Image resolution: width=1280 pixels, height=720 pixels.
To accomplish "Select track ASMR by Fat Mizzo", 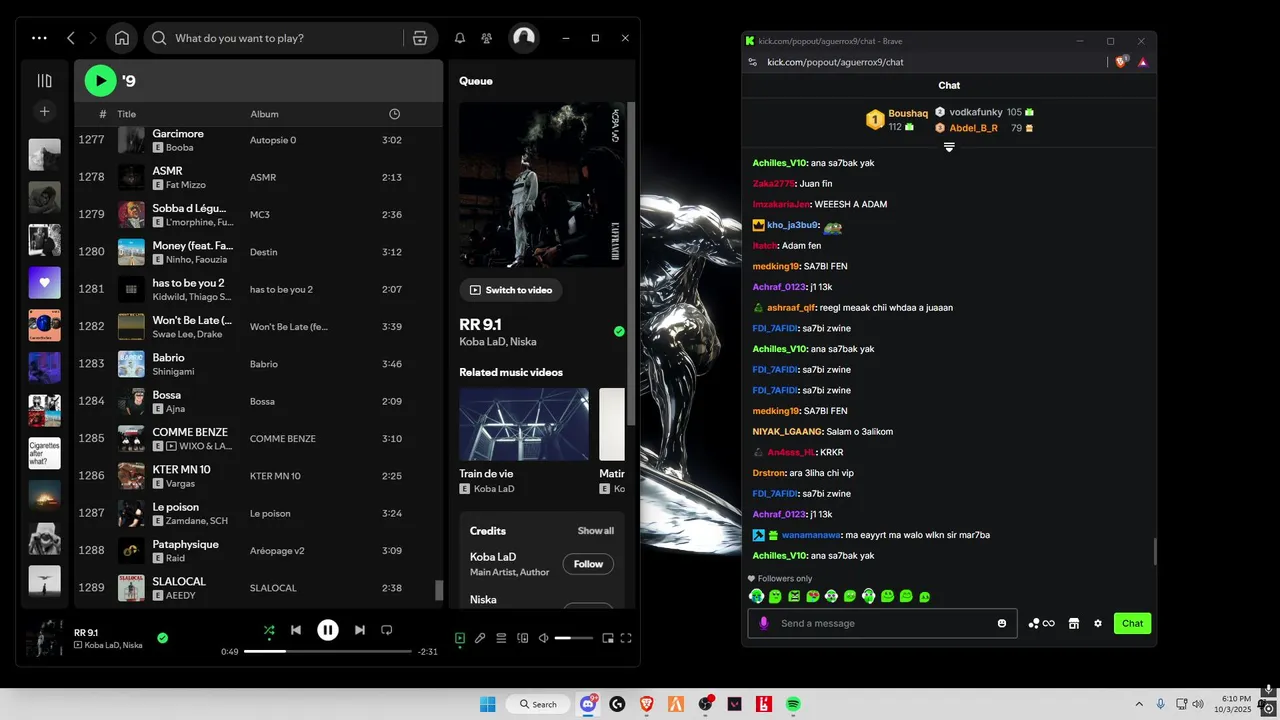I will click(x=258, y=177).
